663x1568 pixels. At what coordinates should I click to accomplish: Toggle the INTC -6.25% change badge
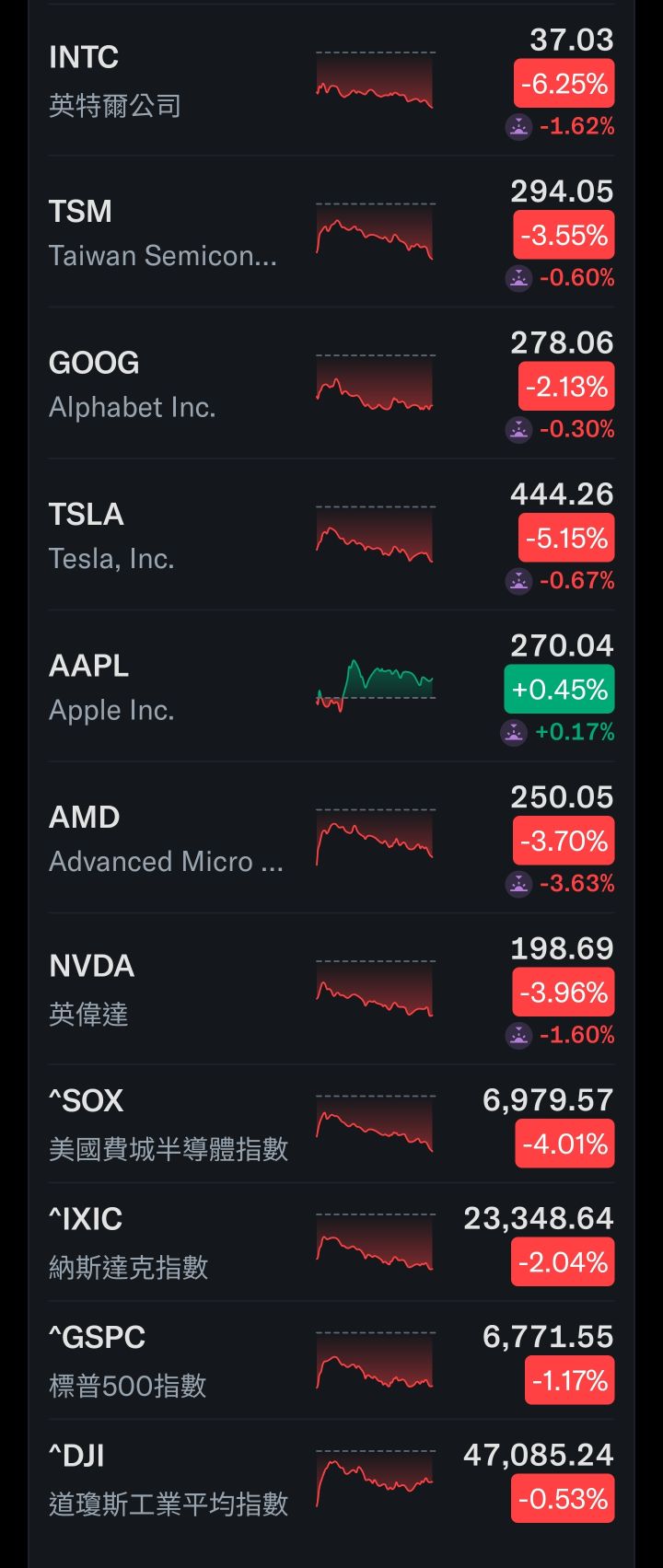(564, 85)
